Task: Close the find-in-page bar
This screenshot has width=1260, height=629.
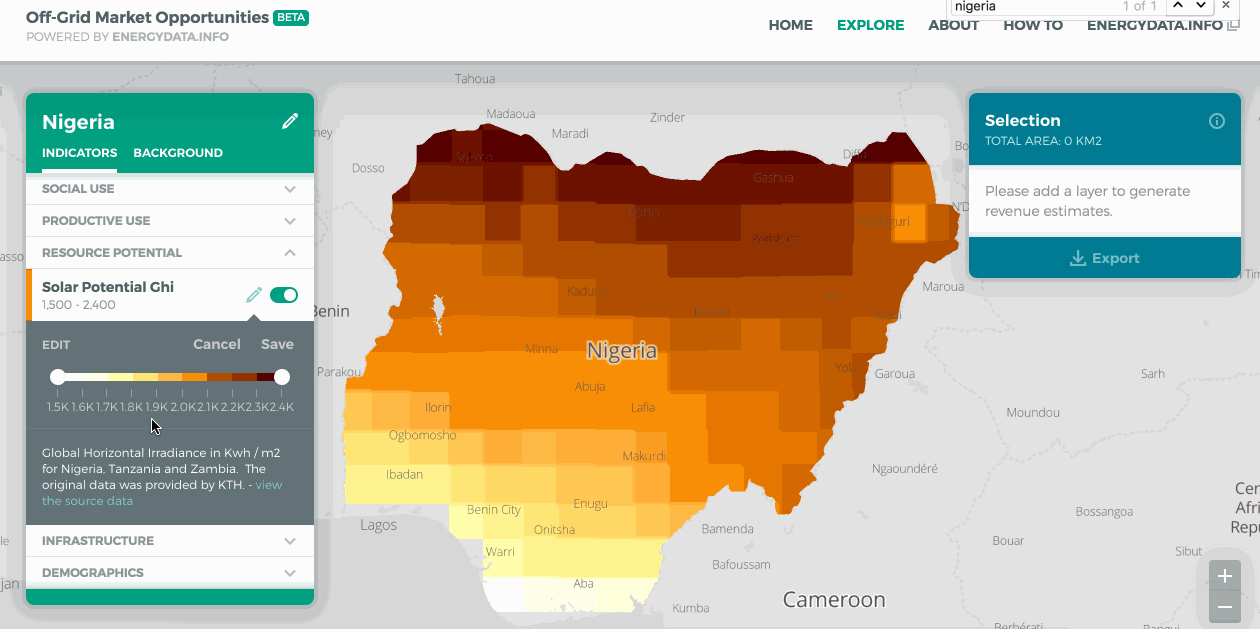Action: click(x=1226, y=6)
